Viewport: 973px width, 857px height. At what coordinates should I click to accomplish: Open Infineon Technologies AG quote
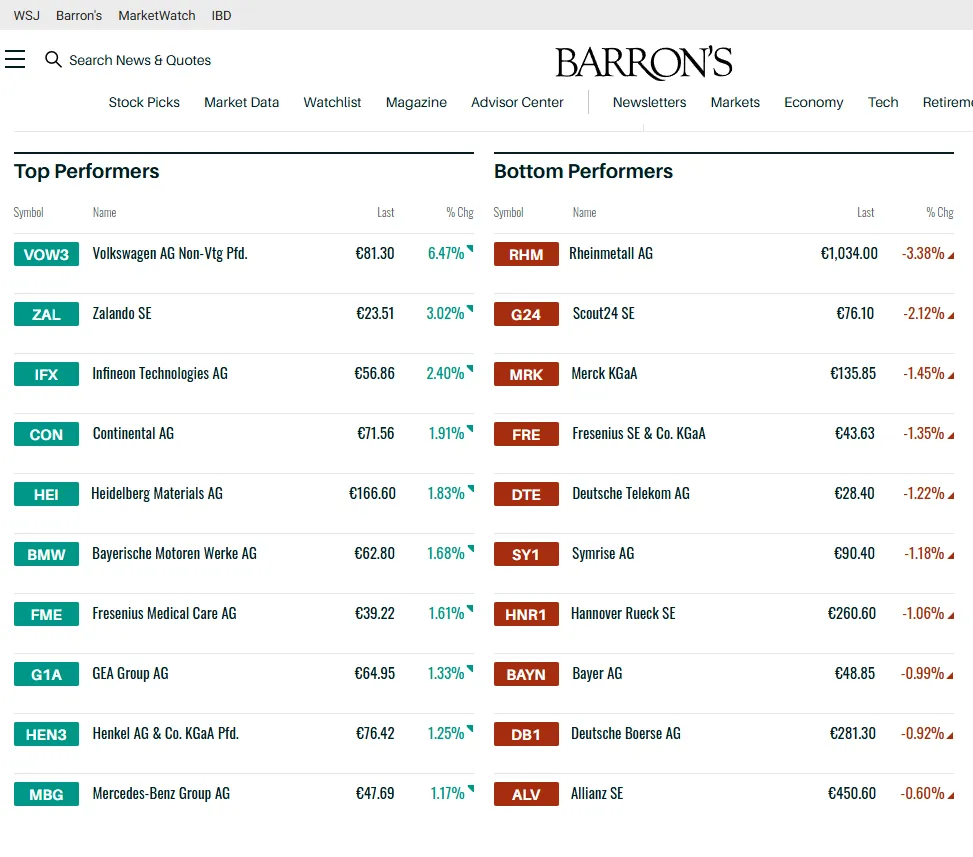[159, 374]
